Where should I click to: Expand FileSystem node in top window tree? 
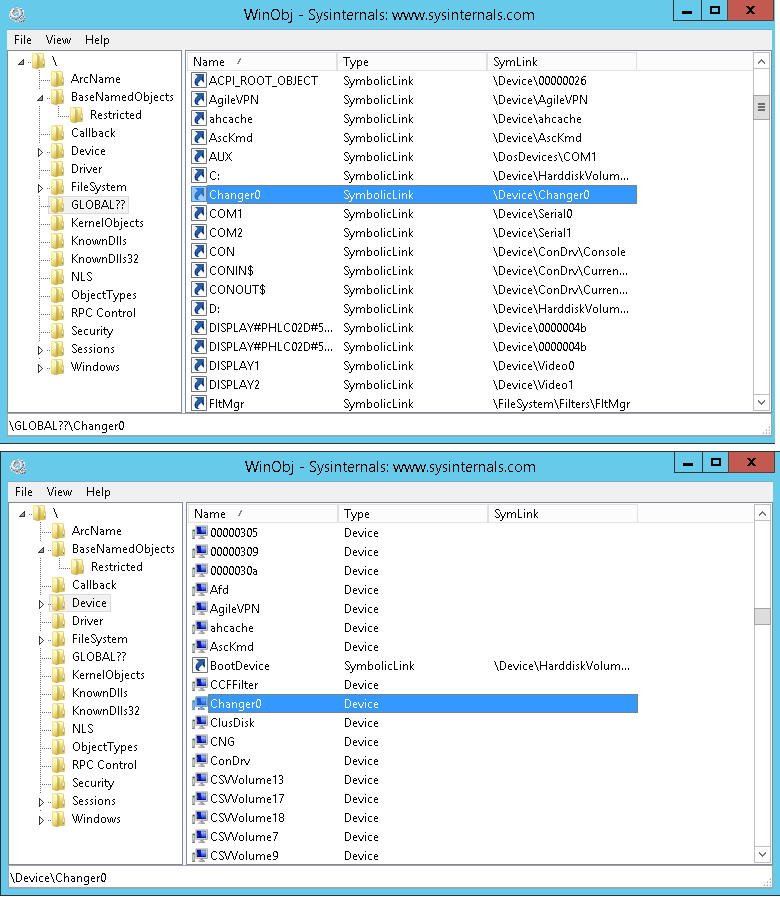[40, 188]
